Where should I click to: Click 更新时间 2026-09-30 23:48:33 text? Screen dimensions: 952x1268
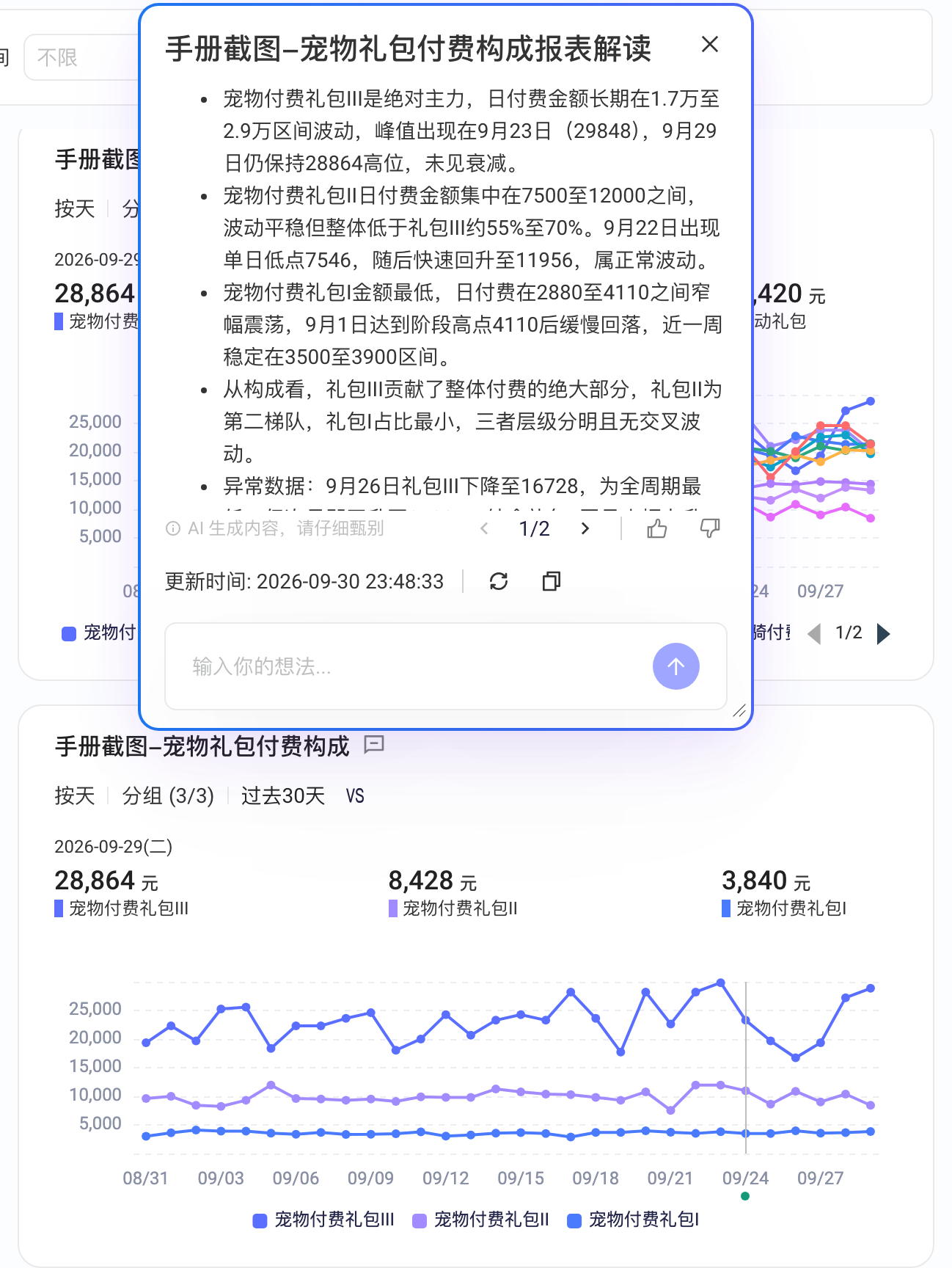click(304, 581)
